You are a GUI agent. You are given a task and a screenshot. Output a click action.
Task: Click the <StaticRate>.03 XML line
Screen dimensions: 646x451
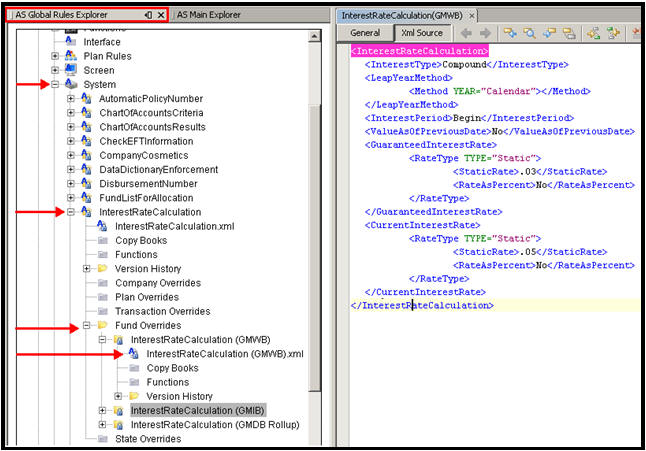tap(530, 171)
